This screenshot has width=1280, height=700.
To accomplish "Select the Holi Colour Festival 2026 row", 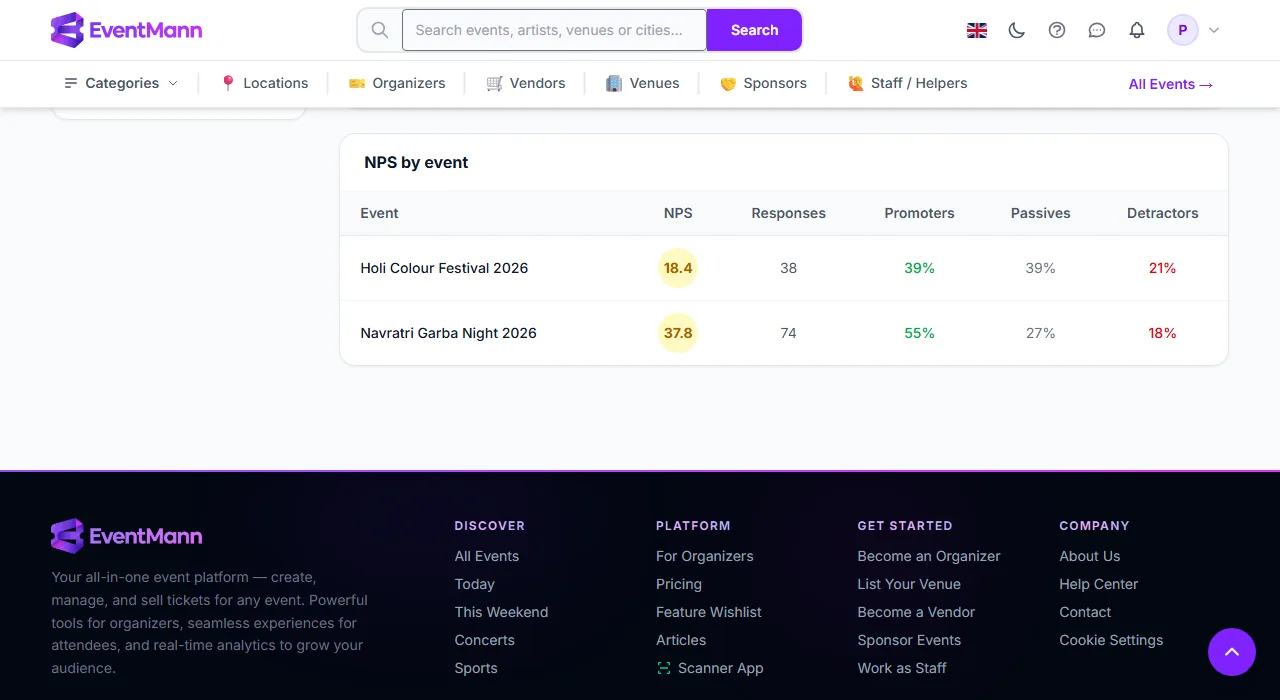I will [x=784, y=268].
